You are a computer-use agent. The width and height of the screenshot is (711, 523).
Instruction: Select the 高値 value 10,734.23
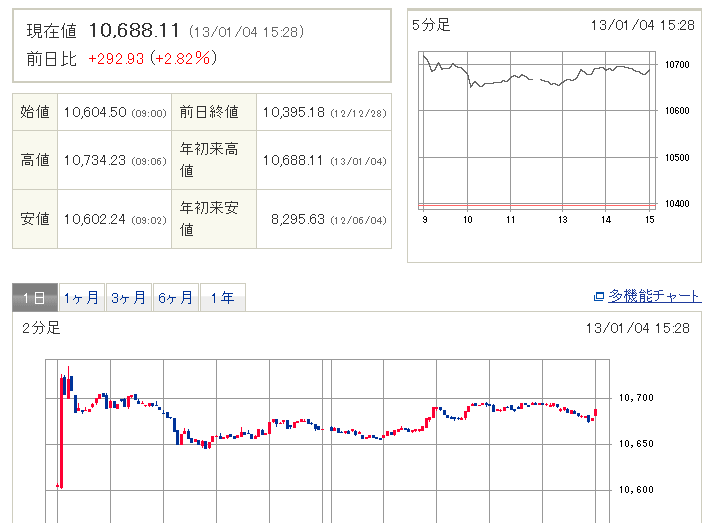94,160
